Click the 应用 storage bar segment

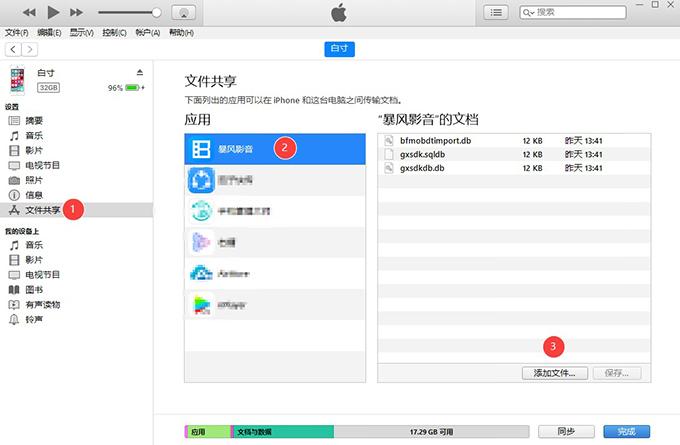[x=208, y=432]
